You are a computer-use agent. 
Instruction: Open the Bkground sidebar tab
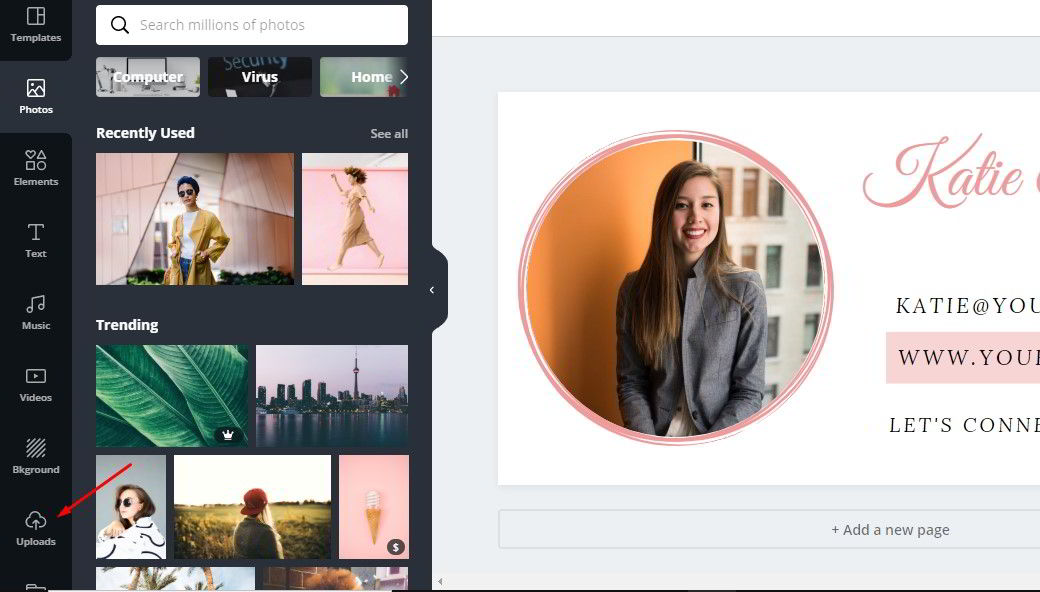click(36, 457)
